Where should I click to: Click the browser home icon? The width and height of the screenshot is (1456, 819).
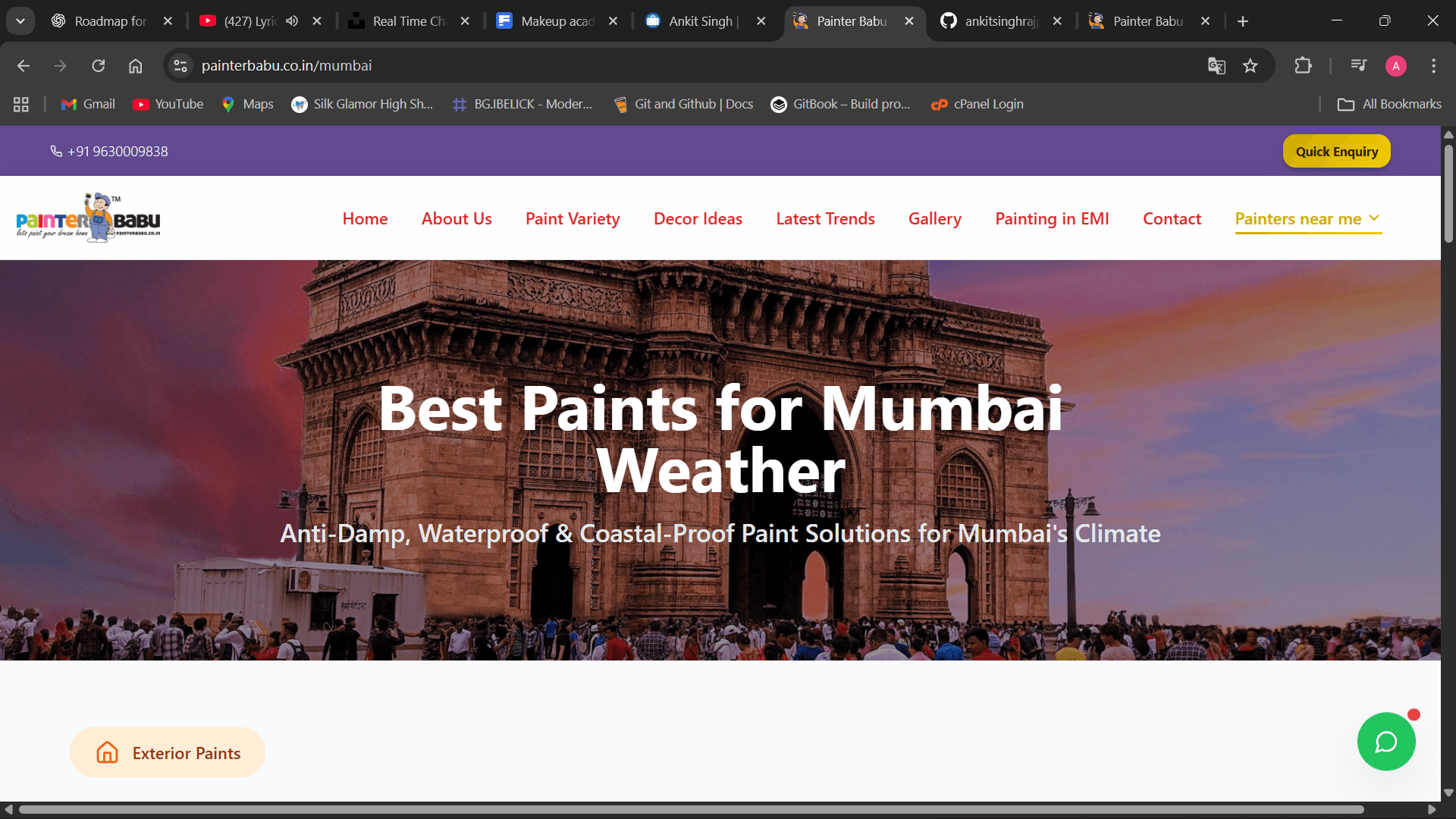click(135, 66)
